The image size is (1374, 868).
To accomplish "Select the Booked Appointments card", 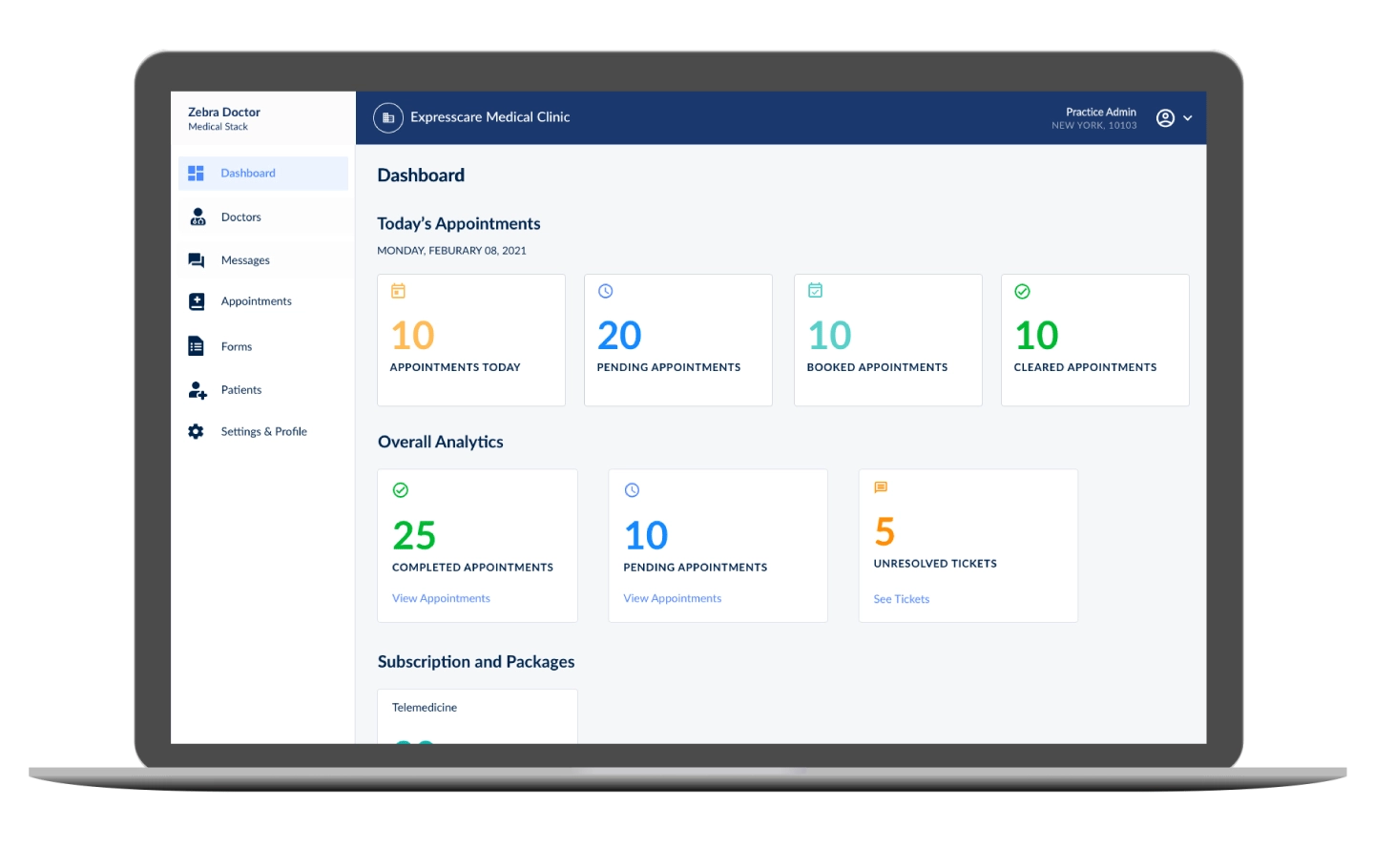I will click(887, 341).
